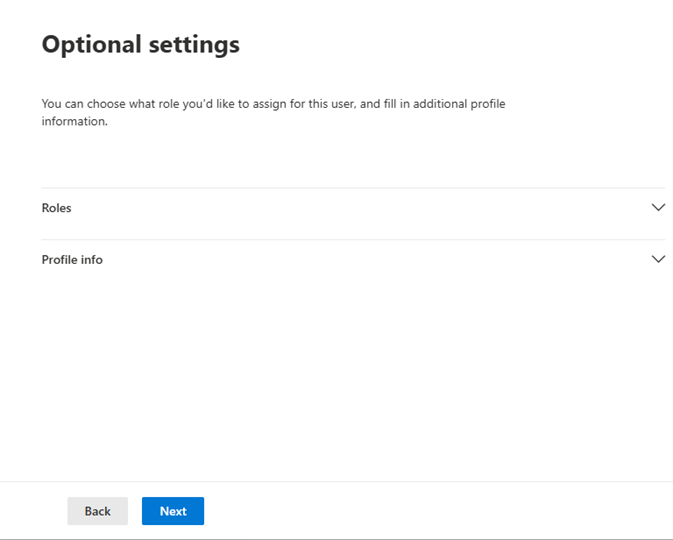Click the down arrow beside Profile info
Screen dimensions: 673x540
658,259
